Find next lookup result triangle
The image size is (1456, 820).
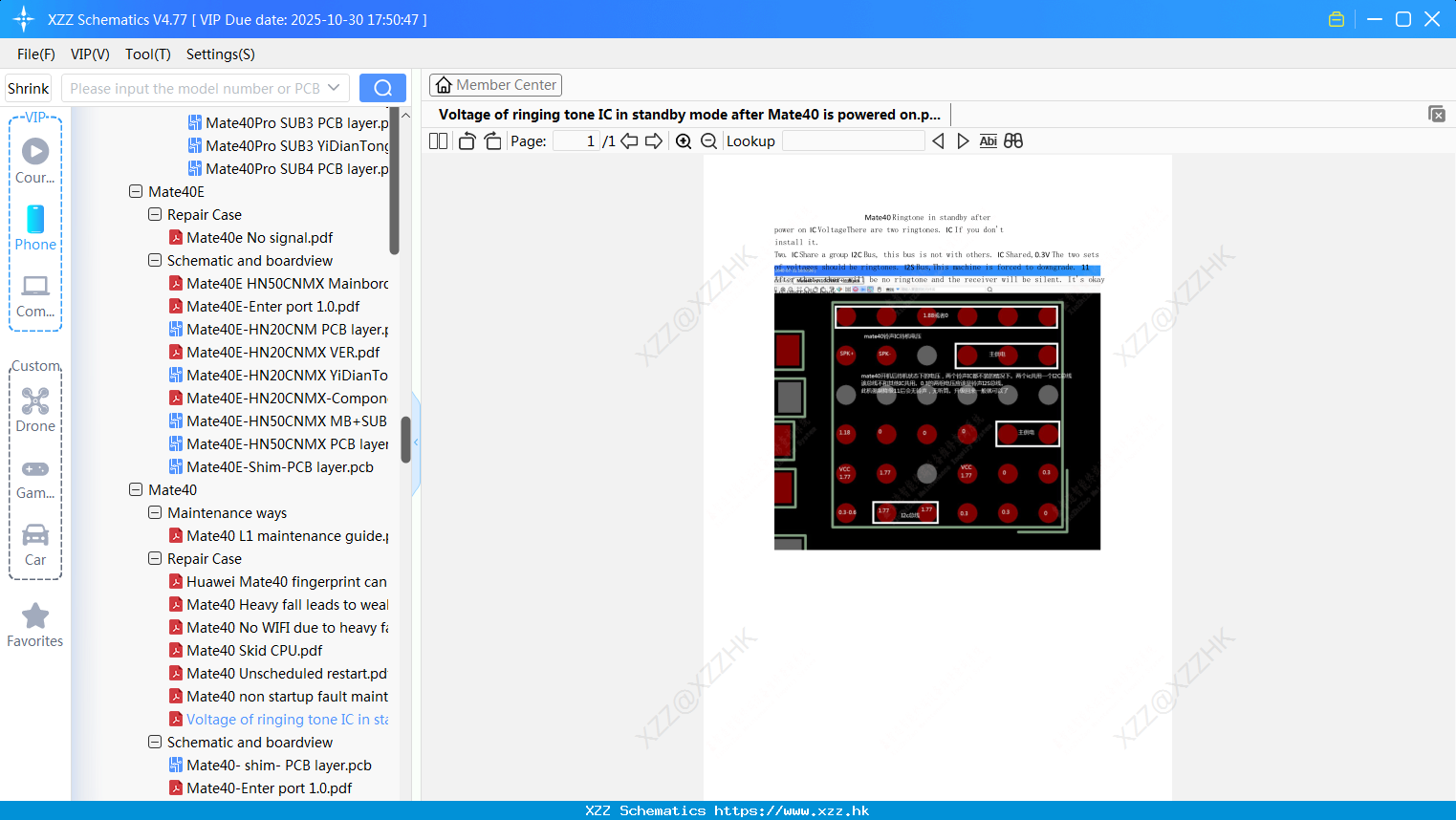point(963,140)
